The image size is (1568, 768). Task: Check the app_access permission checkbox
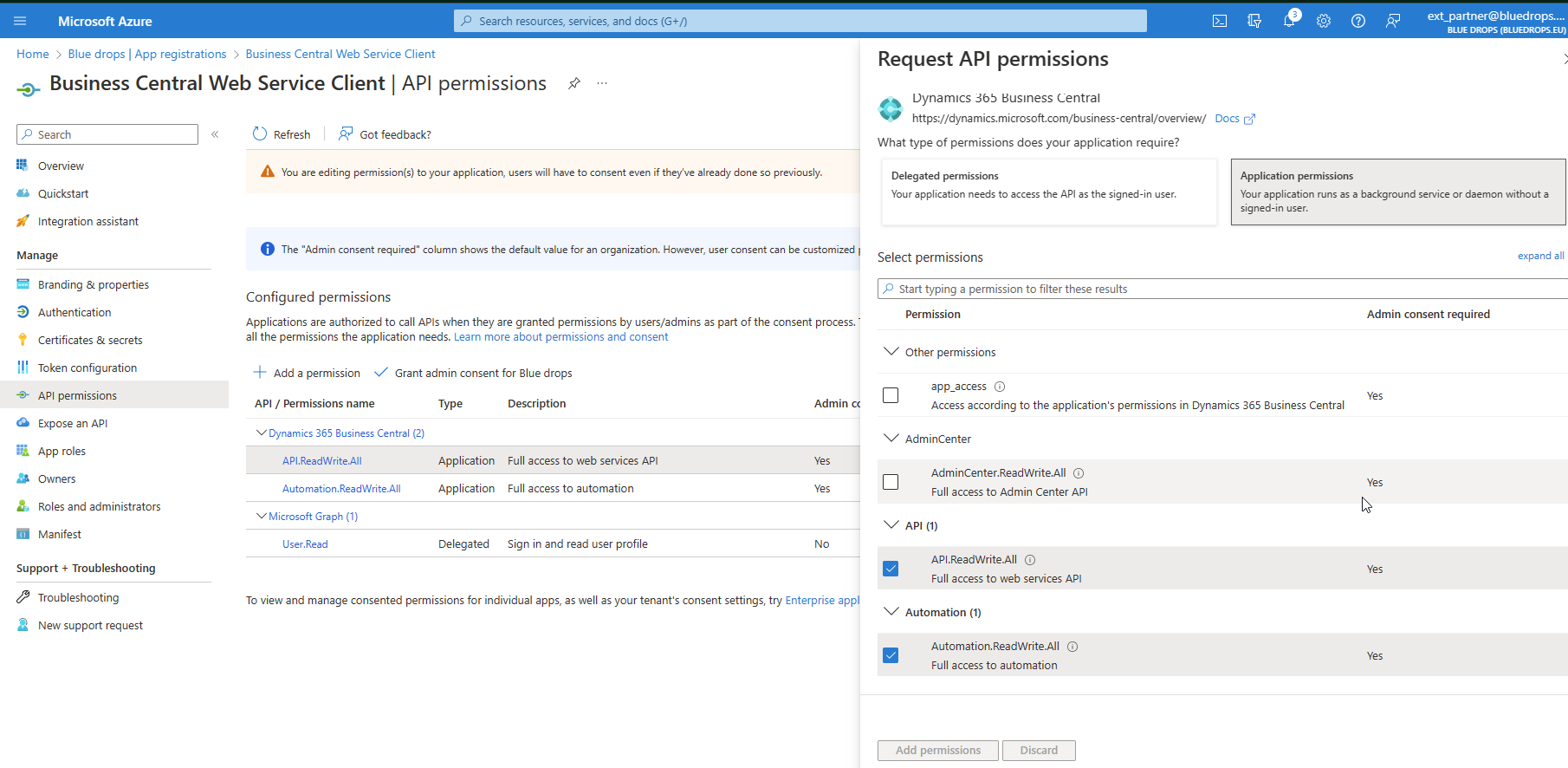pyautogui.click(x=891, y=395)
